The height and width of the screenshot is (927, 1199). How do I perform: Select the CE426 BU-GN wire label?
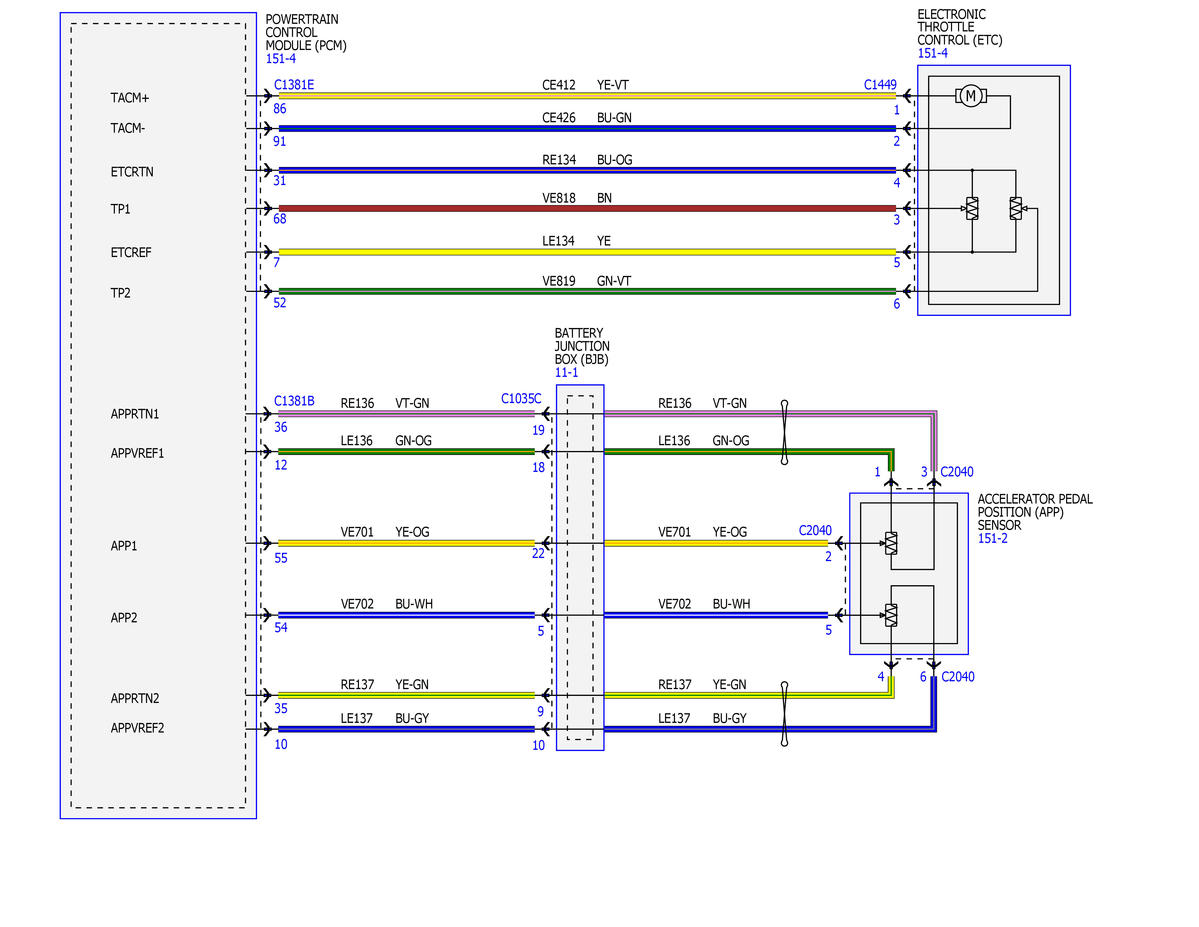(587, 118)
